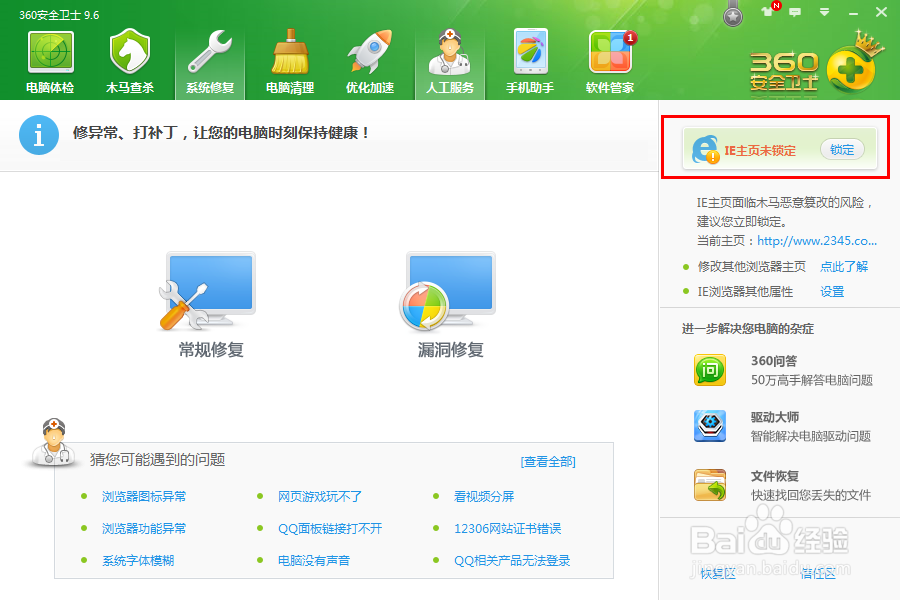
Task: Click 设置 for IE browser properties
Action: pos(832,292)
